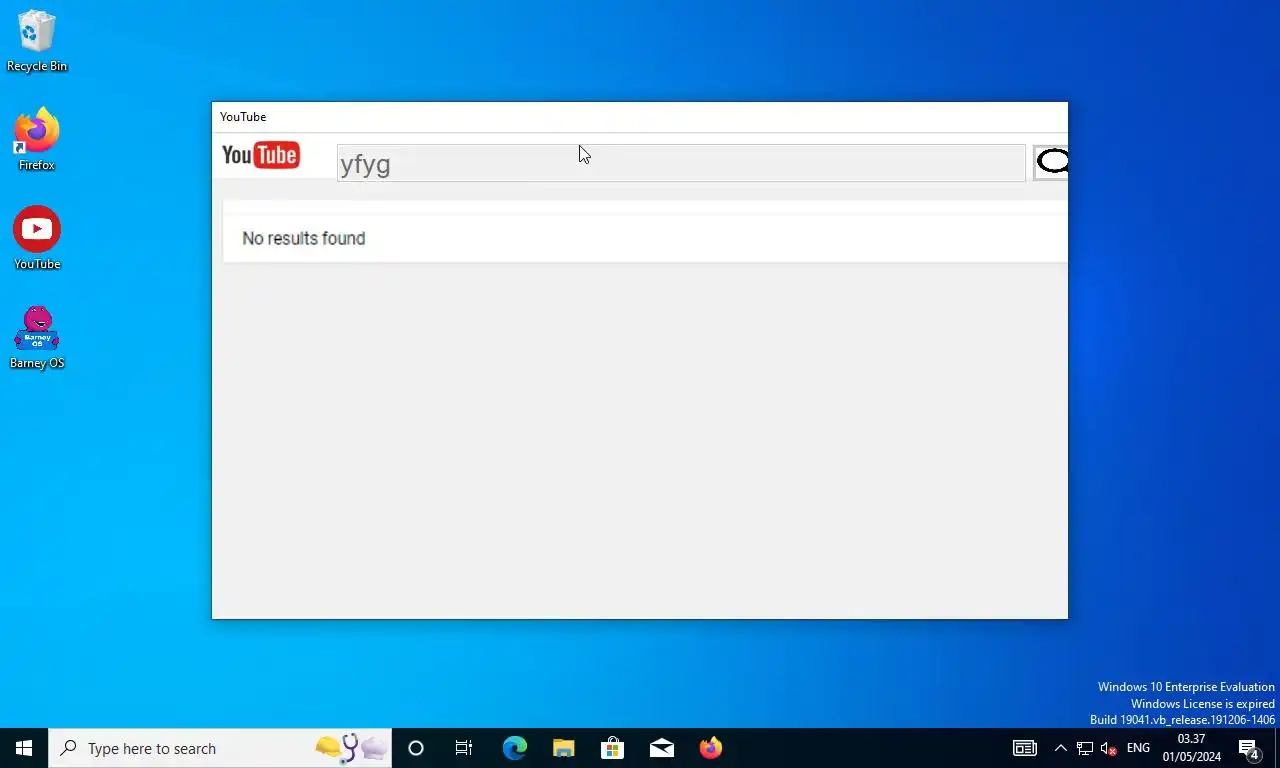Click the taskbar 'Type here to search' box
Image resolution: width=1280 pixels, height=768 pixels.
[220, 748]
